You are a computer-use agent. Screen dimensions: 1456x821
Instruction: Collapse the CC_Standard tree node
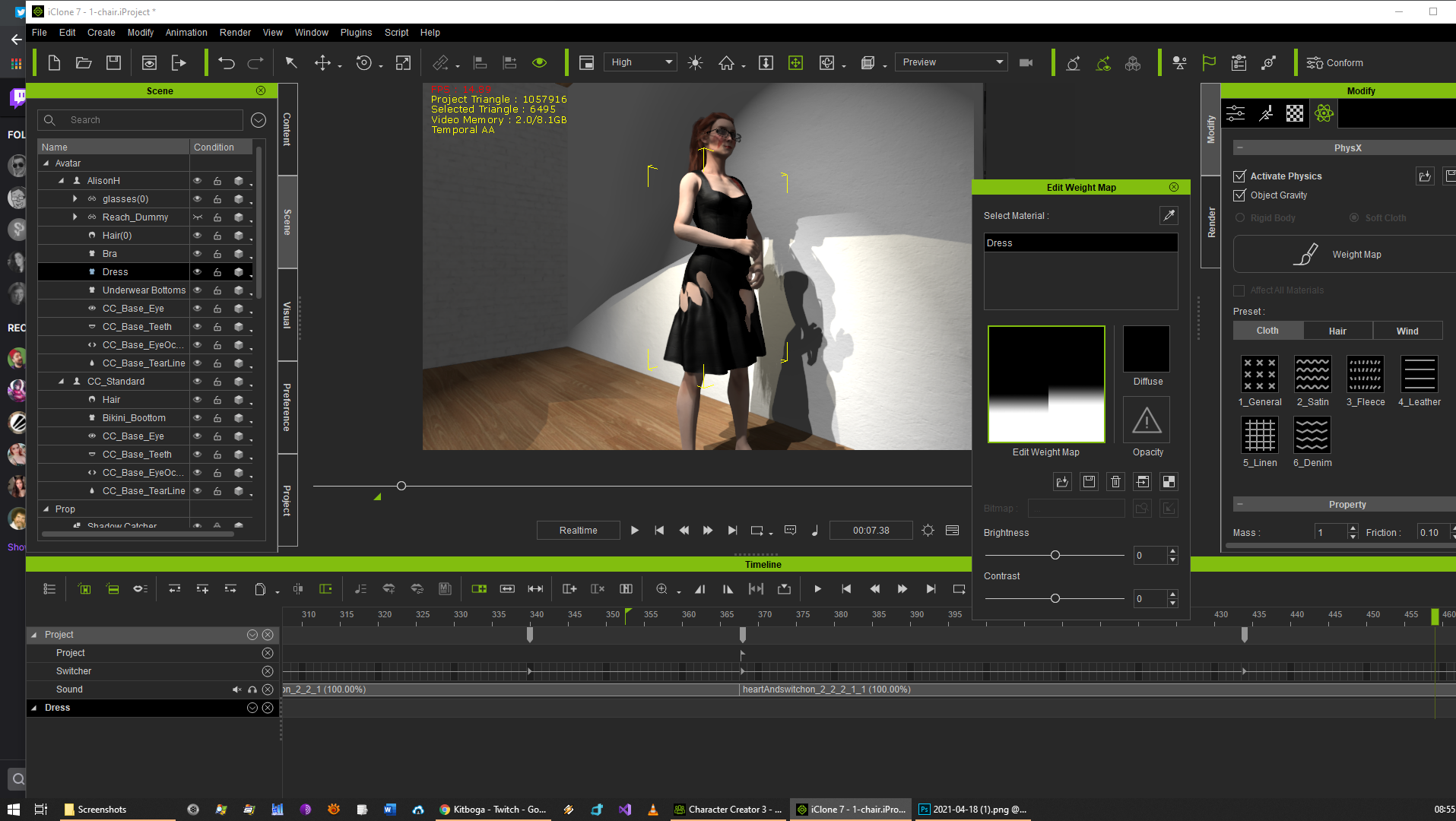(62, 382)
